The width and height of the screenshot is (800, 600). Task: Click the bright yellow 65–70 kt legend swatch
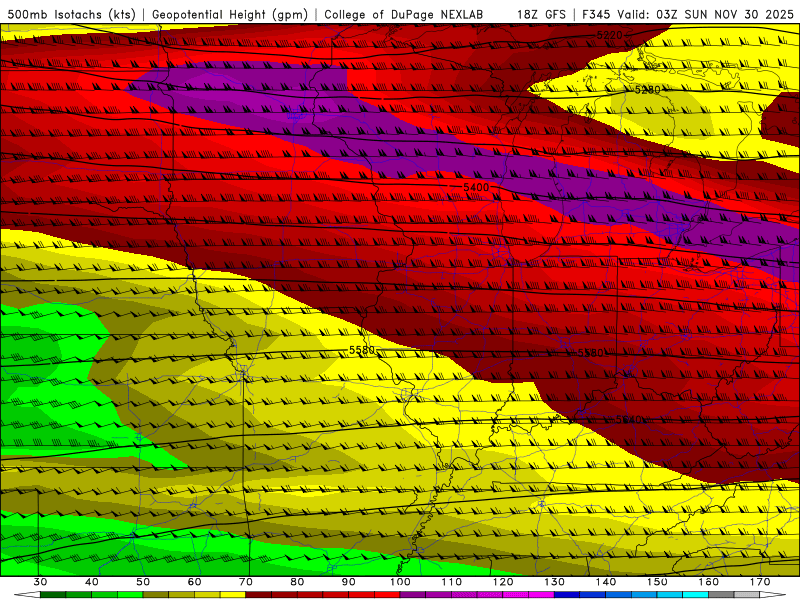tap(233, 595)
